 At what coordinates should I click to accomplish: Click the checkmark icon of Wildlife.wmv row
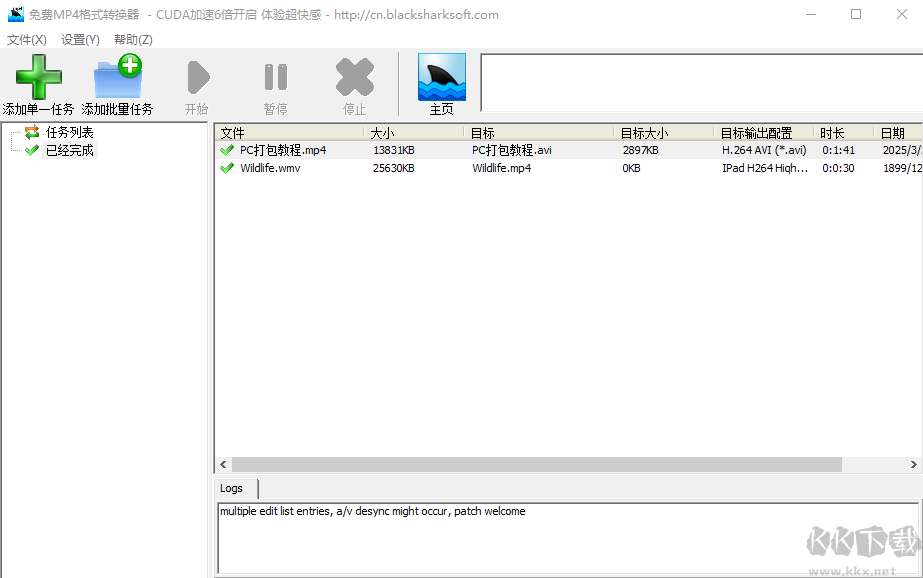[x=227, y=168]
